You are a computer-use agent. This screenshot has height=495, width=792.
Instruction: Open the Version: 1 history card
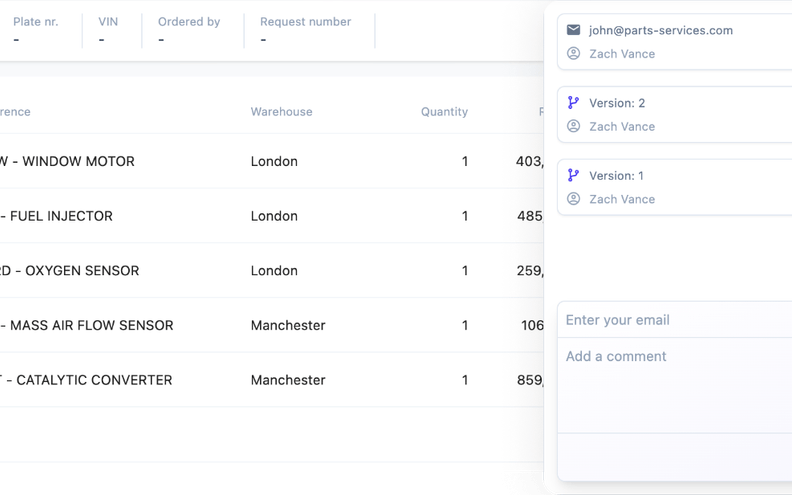[675, 187]
